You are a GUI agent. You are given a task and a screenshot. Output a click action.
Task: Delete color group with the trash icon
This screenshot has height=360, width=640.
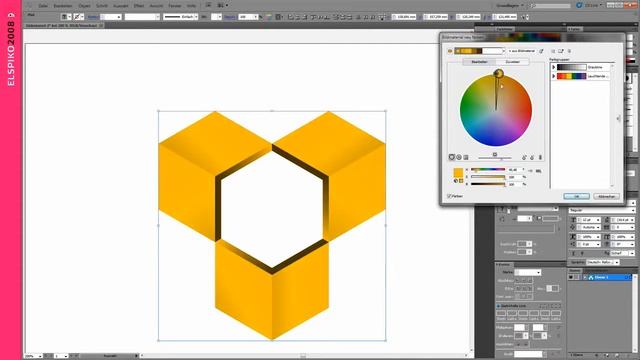[x=569, y=51]
